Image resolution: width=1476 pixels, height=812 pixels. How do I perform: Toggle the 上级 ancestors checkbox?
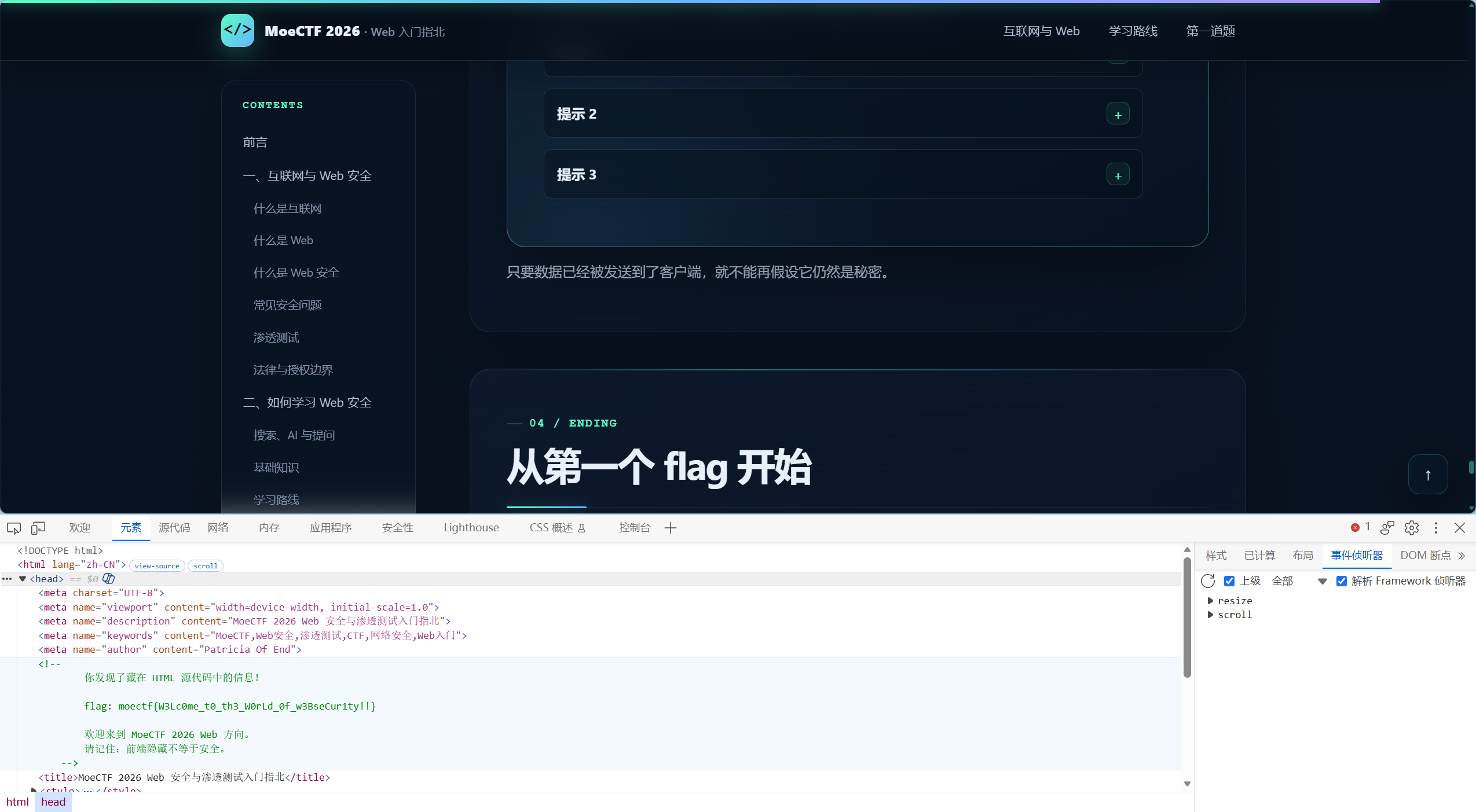(x=1229, y=581)
